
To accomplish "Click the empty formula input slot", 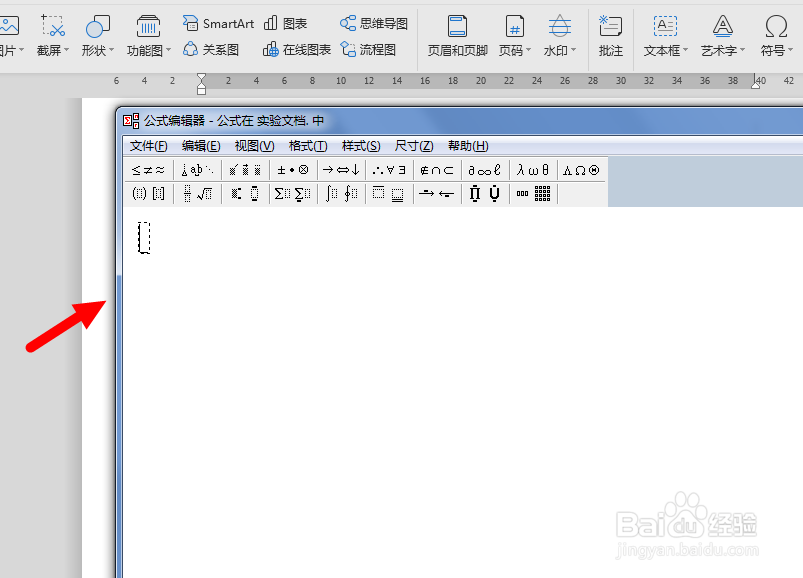I will (144, 238).
